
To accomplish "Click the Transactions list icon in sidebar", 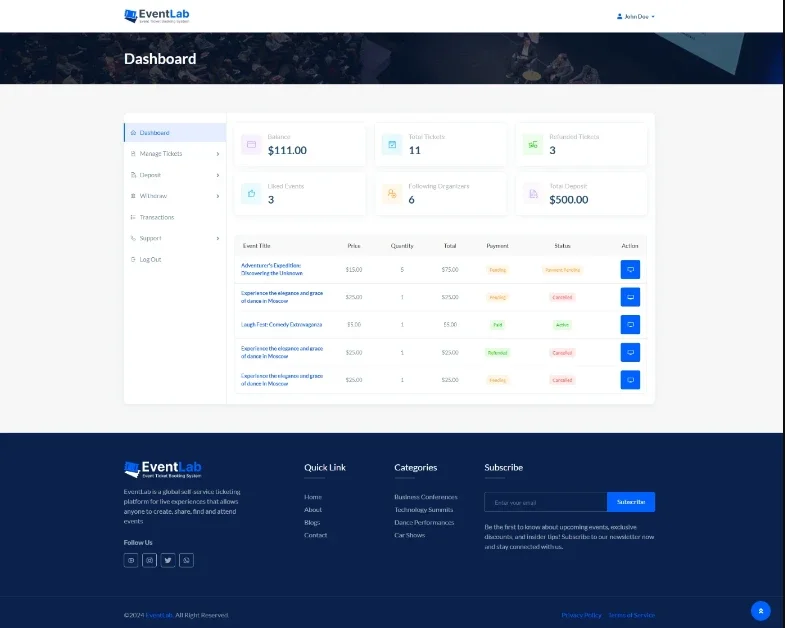I will click(133, 217).
